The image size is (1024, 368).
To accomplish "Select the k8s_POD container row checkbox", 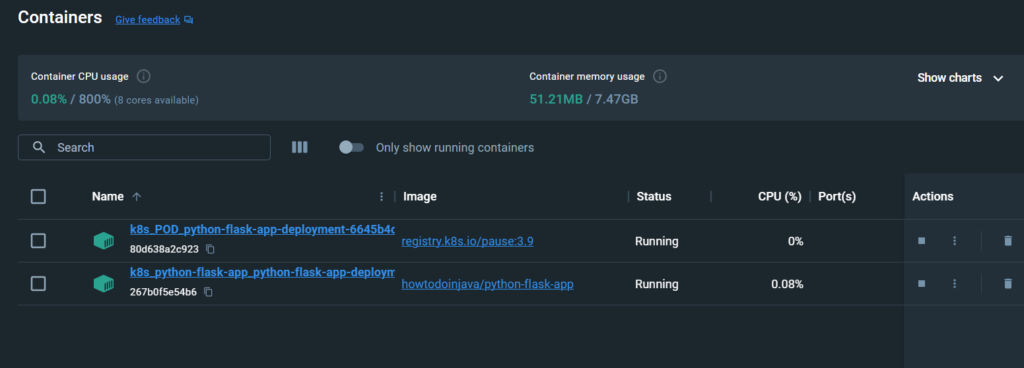I will click(39, 241).
